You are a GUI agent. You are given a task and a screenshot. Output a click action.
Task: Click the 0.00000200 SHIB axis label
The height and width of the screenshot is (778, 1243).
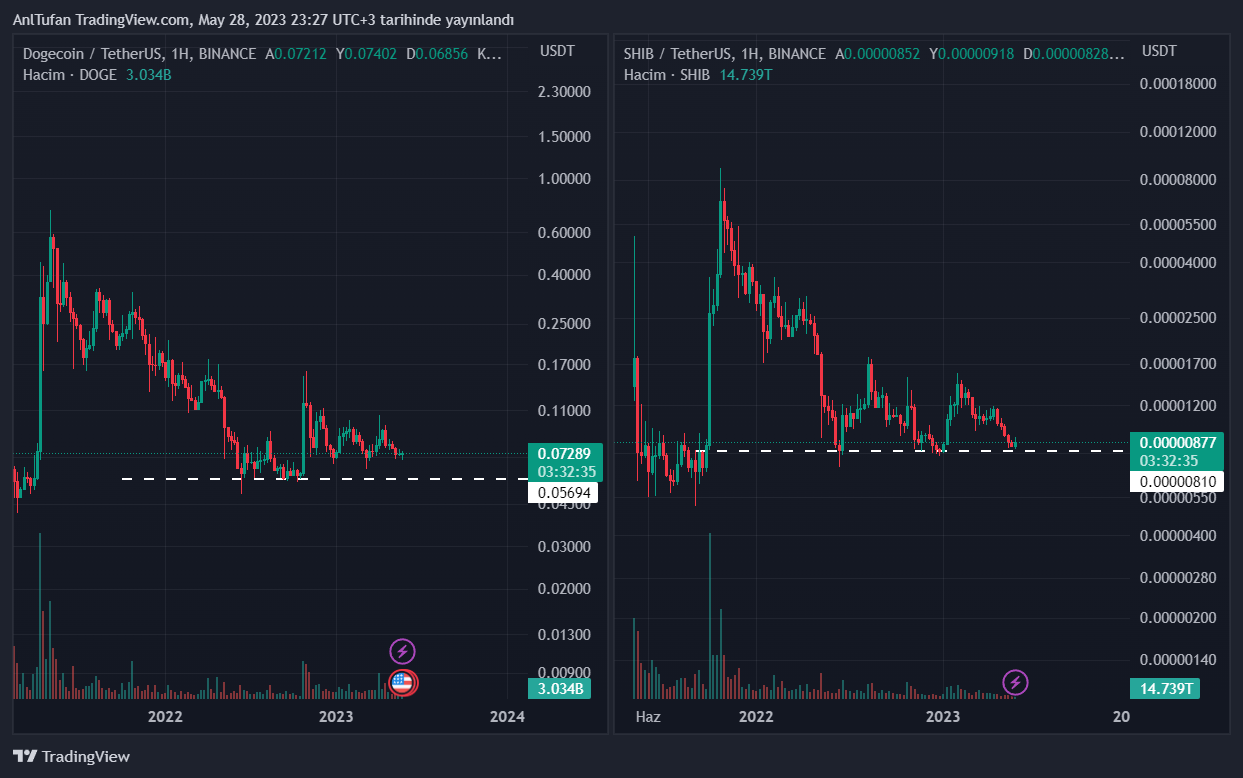1178,618
